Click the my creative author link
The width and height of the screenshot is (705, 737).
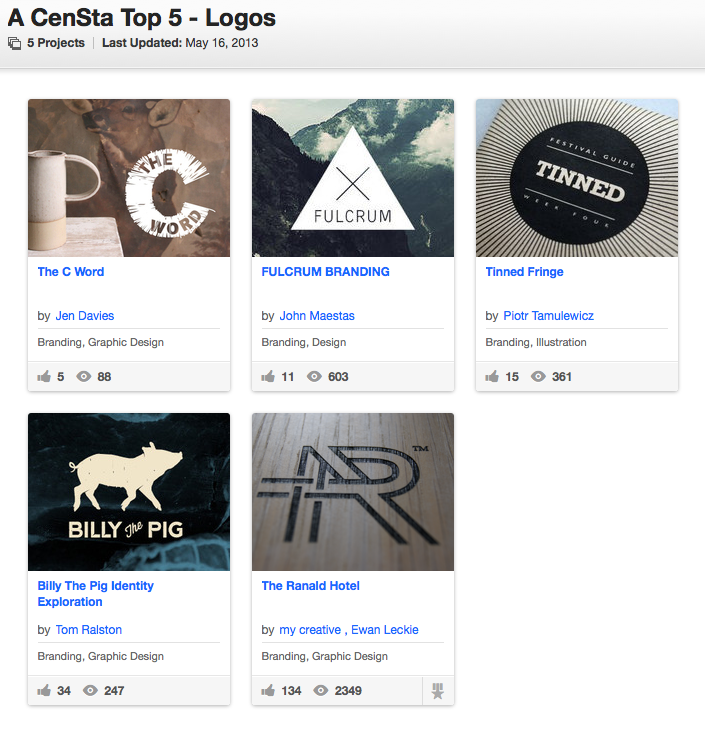(x=309, y=630)
